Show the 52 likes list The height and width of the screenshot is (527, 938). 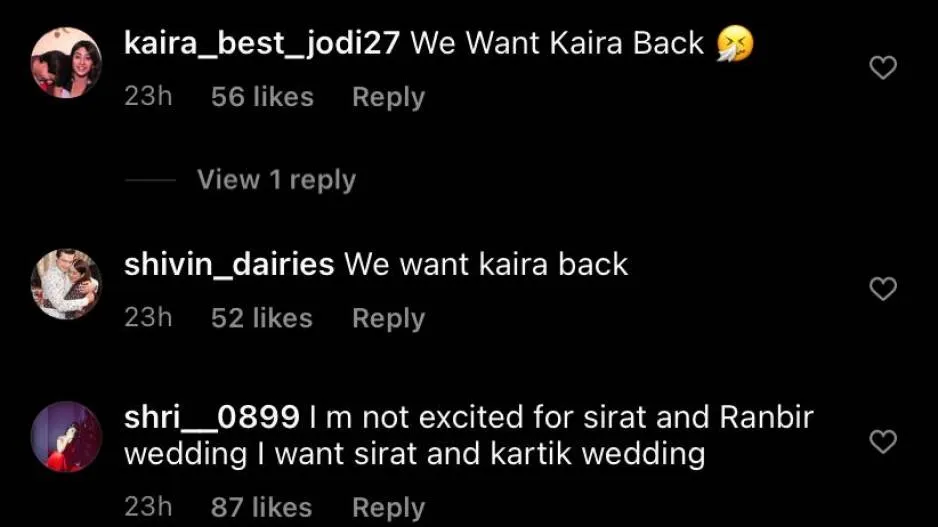[x=261, y=318]
